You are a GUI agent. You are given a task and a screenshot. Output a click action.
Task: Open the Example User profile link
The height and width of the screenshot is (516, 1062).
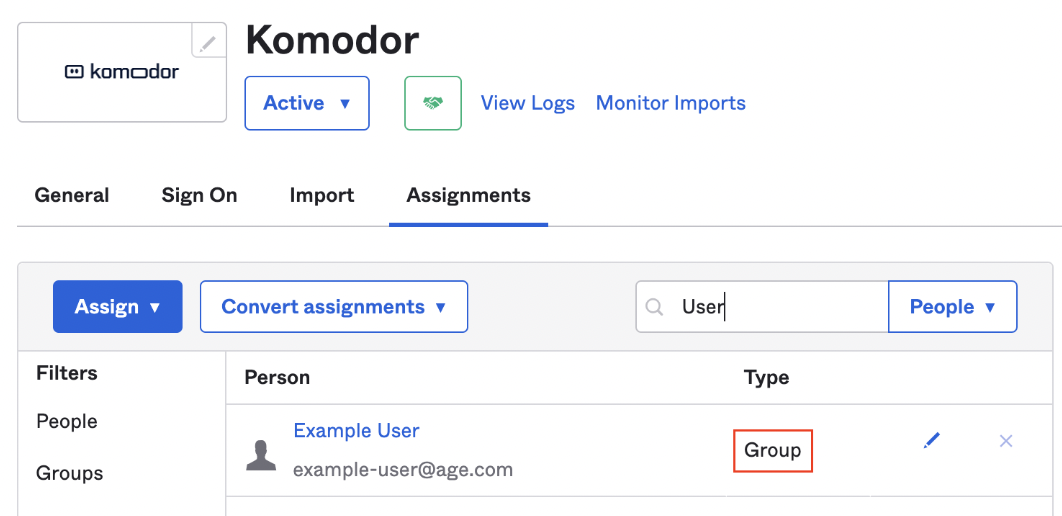[x=356, y=431]
